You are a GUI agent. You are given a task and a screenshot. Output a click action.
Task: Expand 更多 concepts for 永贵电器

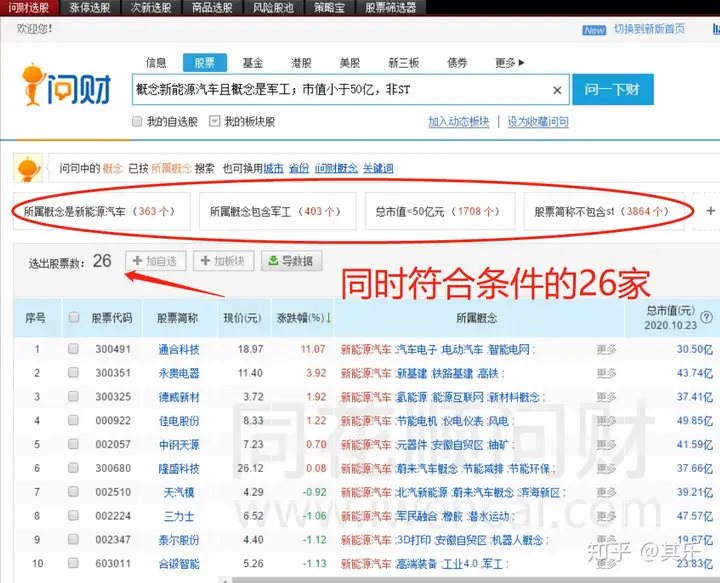pyautogui.click(x=606, y=373)
